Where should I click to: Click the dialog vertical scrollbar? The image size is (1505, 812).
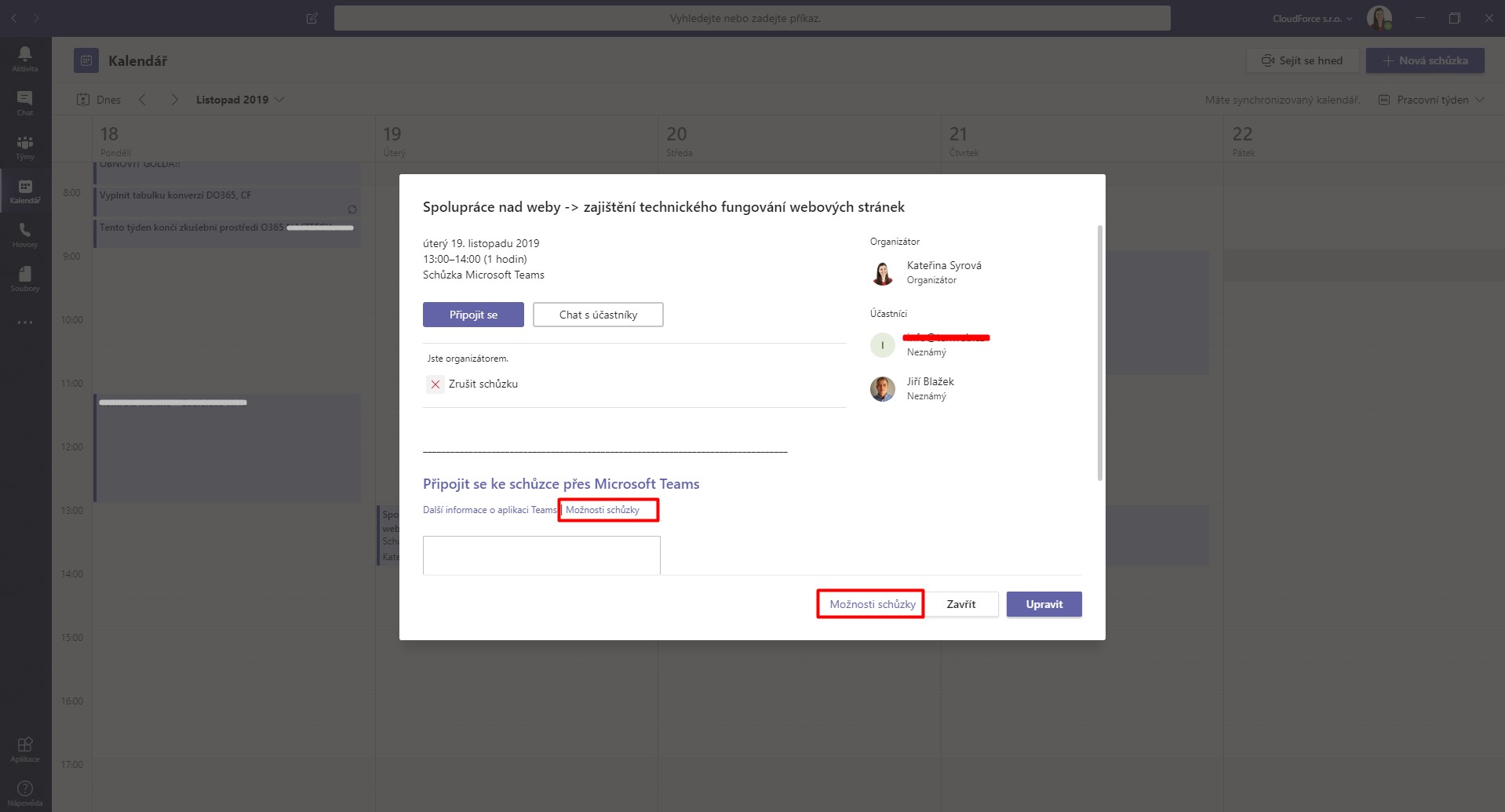1100,353
